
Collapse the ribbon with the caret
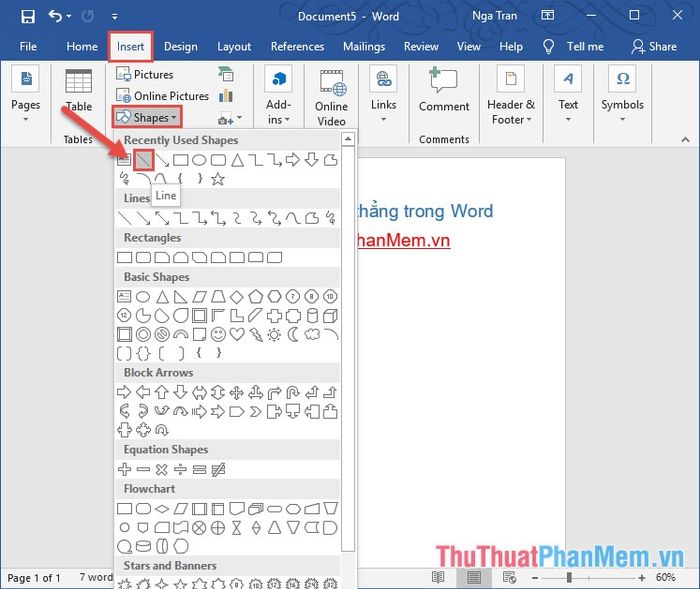click(x=685, y=140)
